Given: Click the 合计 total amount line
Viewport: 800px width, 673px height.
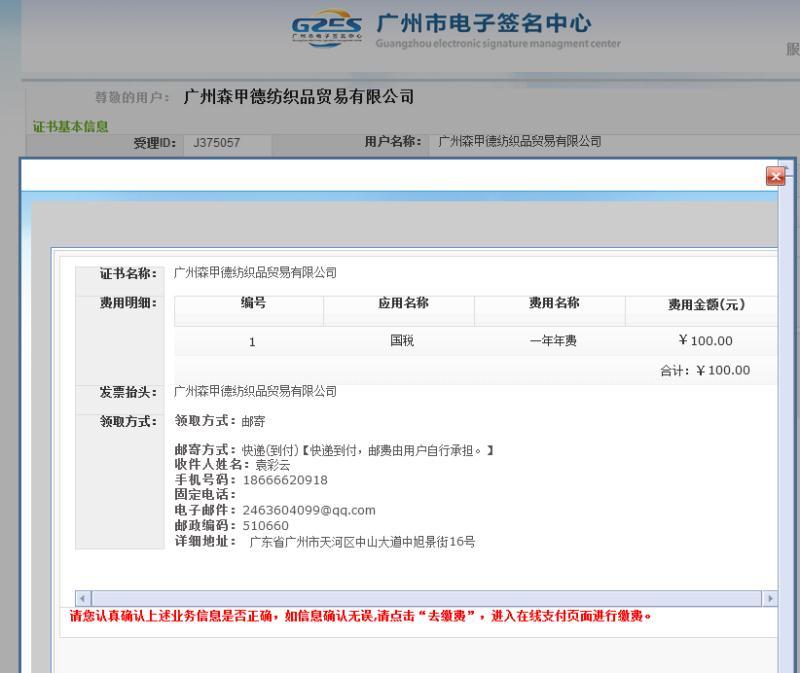Looking at the screenshot, I should [705, 370].
